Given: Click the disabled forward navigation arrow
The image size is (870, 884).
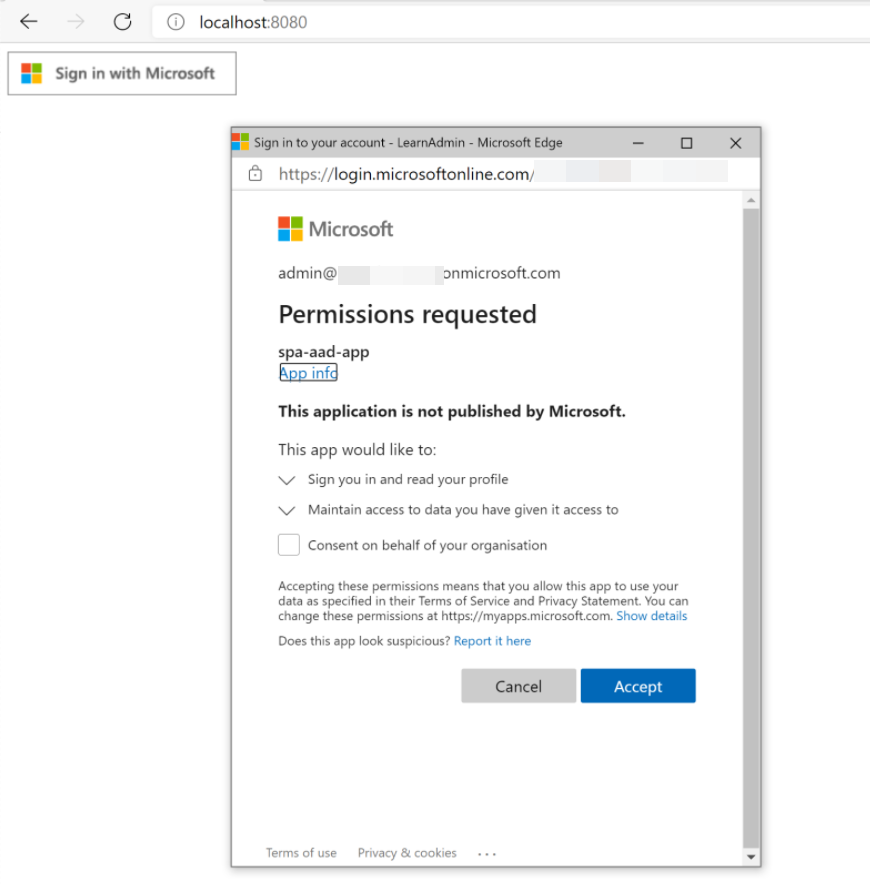Looking at the screenshot, I should point(72,21).
